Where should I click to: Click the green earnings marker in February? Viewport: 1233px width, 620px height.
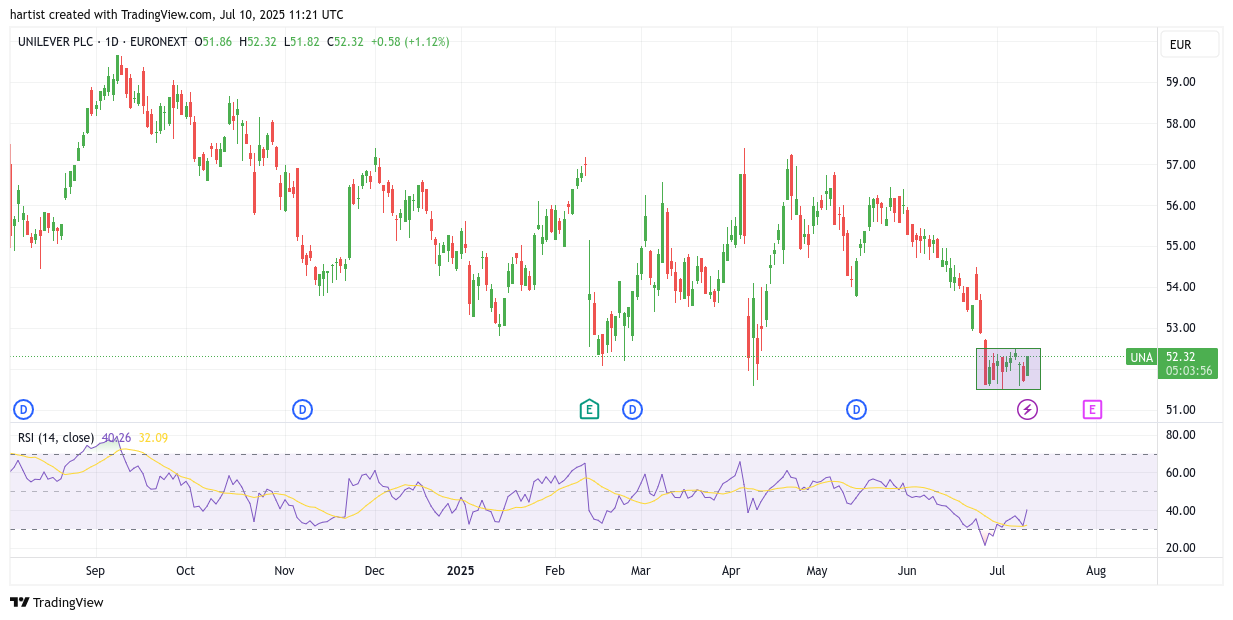pyautogui.click(x=589, y=409)
